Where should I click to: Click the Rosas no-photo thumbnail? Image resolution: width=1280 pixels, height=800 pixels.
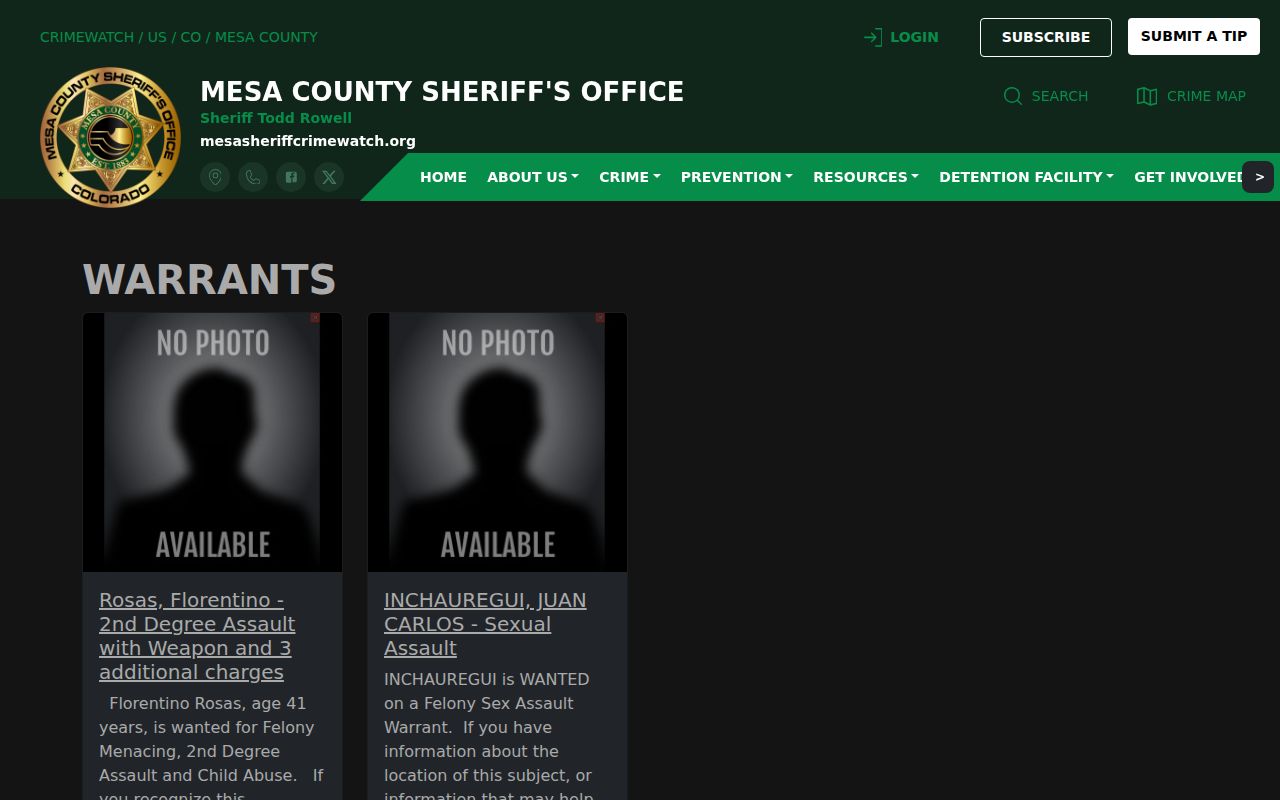pos(212,442)
